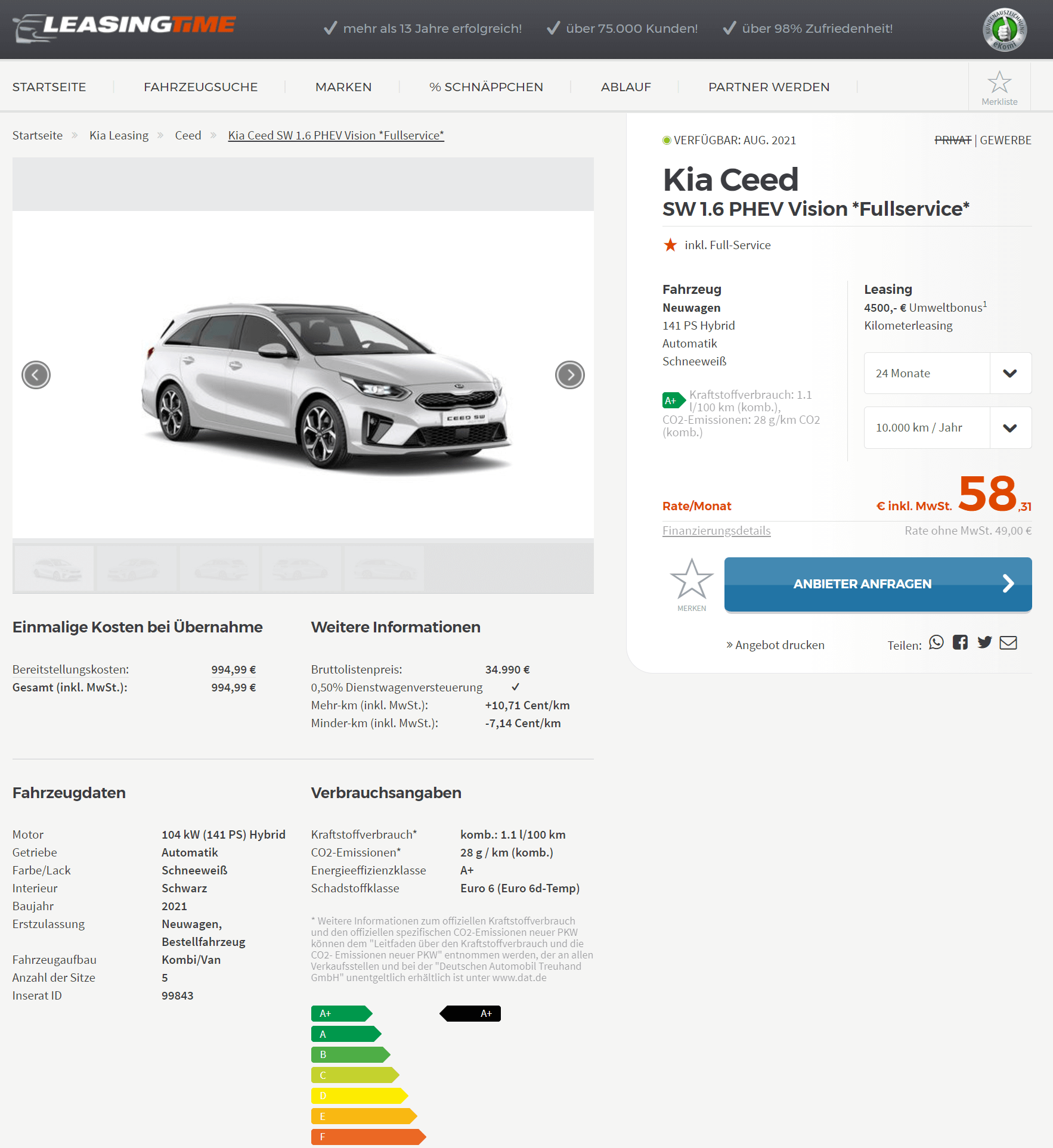The height and width of the screenshot is (1148, 1053).
Task: Select the fifth car thumbnail
Action: click(384, 568)
